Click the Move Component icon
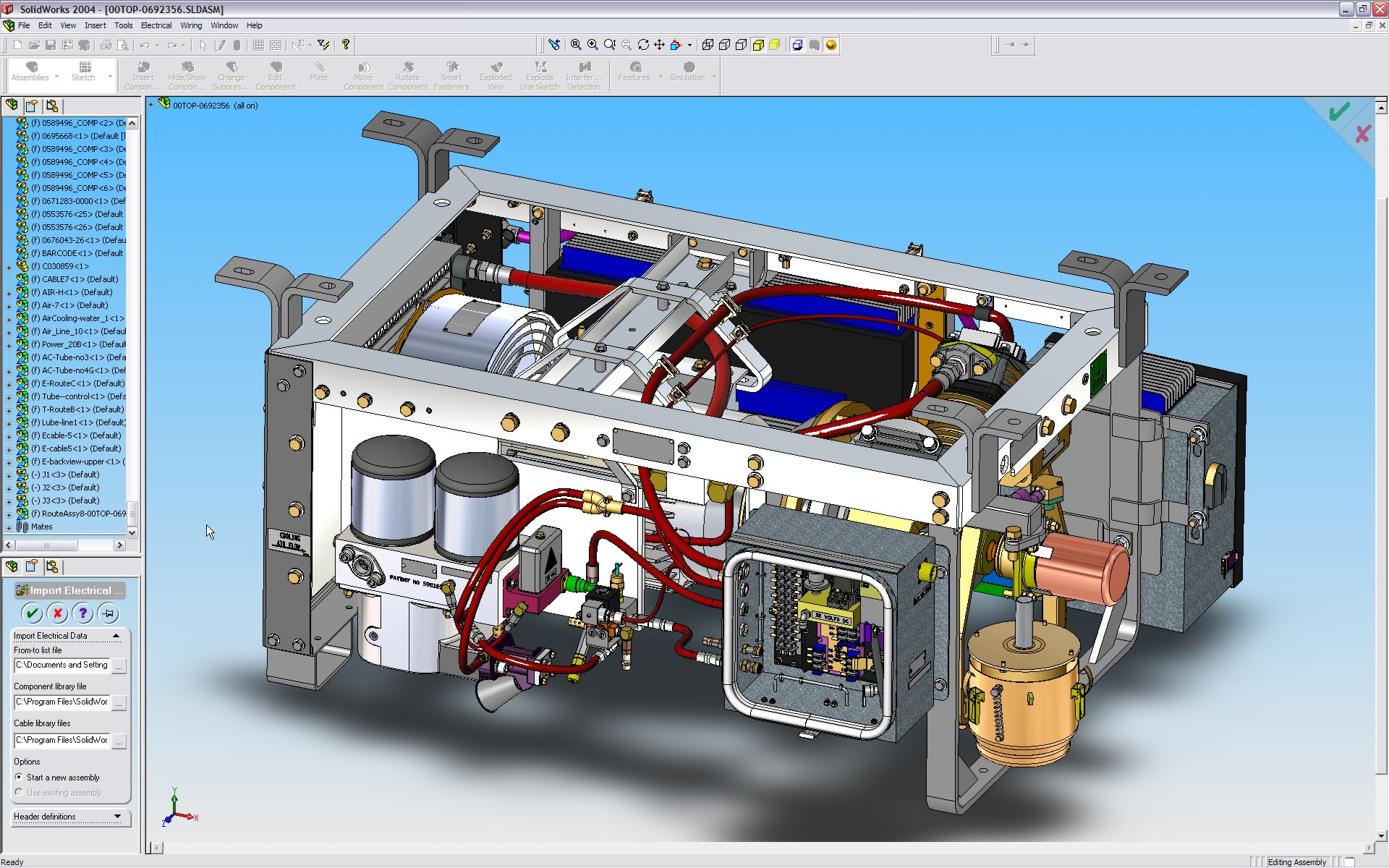Image resolution: width=1389 pixels, height=868 pixels. pyautogui.click(x=361, y=76)
